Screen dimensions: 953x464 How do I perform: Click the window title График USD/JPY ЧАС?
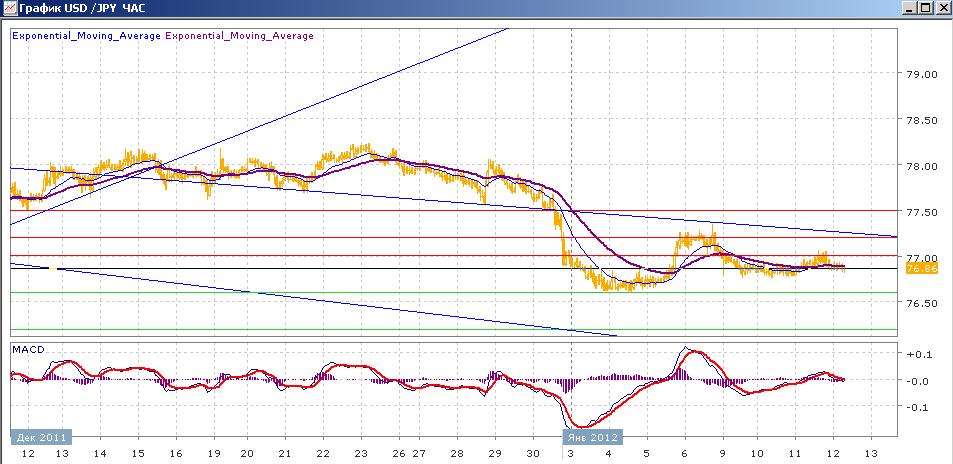[x=82, y=9]
